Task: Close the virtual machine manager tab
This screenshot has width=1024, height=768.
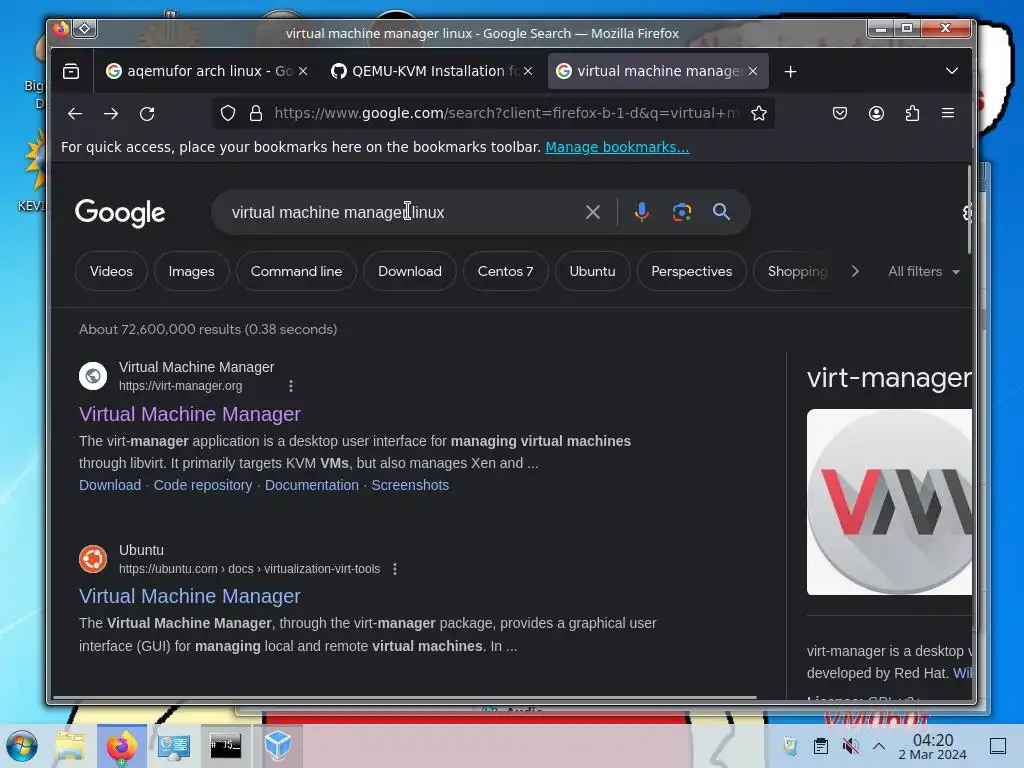Action: [x=753, y=71]
